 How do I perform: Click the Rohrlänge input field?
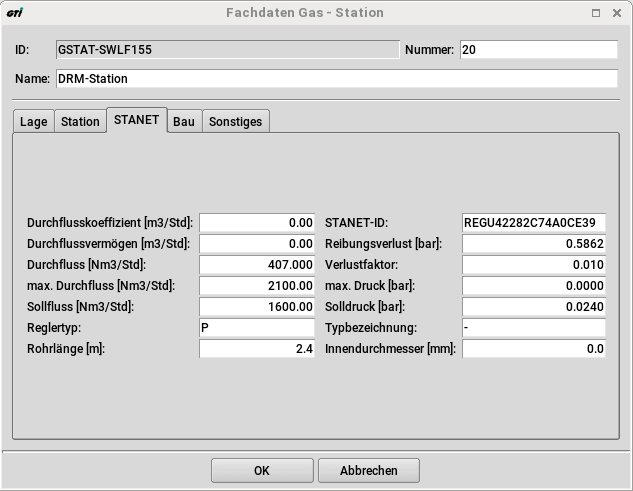[257, 349]
